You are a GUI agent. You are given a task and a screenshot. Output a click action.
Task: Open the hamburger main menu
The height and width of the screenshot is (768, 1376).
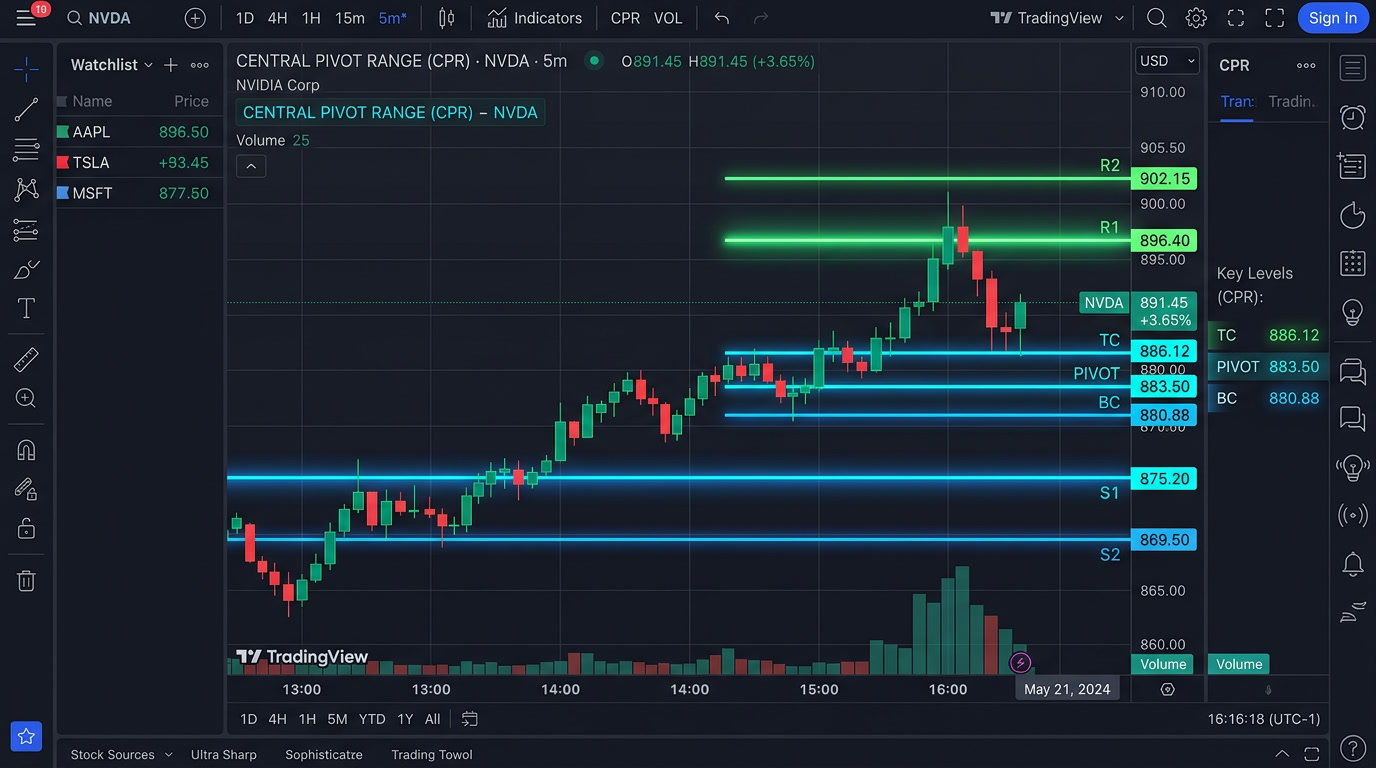click(26, 18)
